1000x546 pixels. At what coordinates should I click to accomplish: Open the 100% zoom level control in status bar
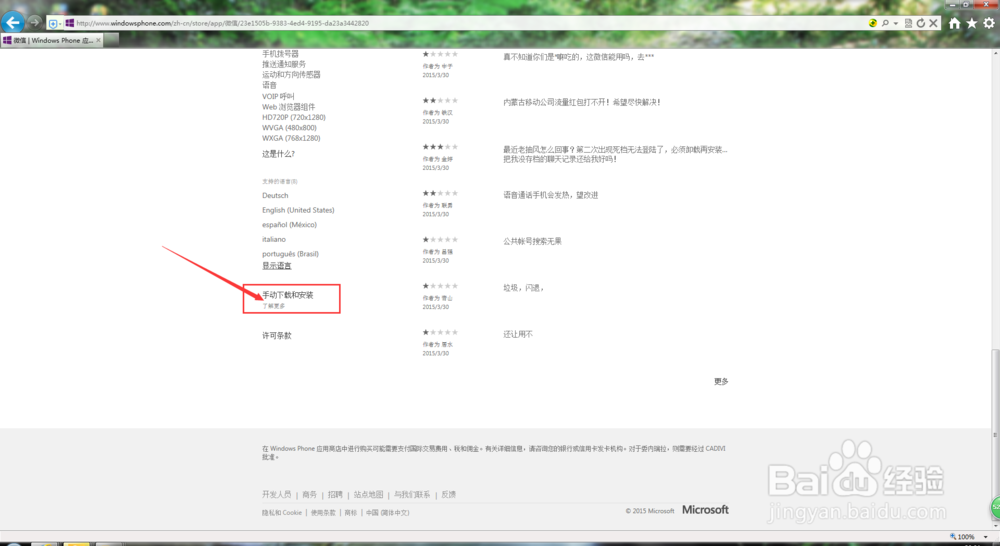click(x=967, y=537)
